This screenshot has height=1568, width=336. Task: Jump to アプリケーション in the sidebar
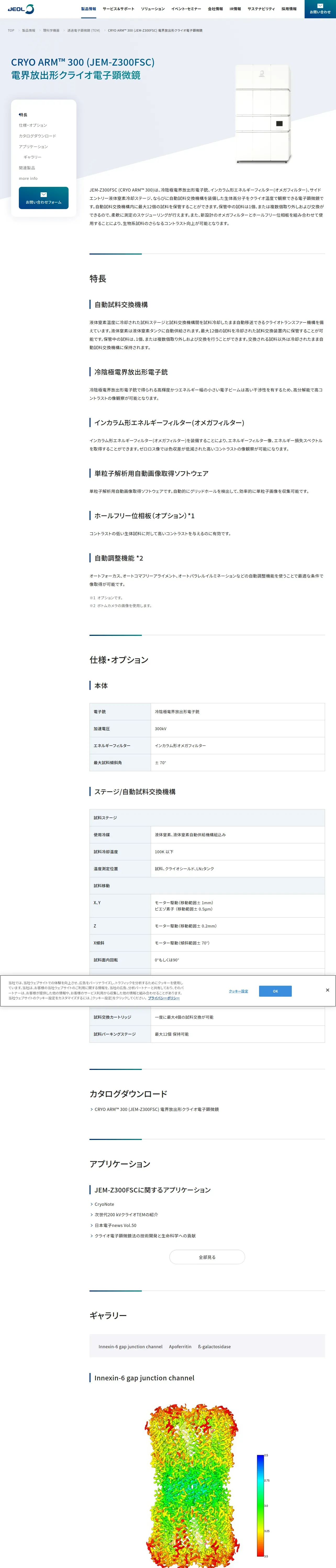point(33,147)
